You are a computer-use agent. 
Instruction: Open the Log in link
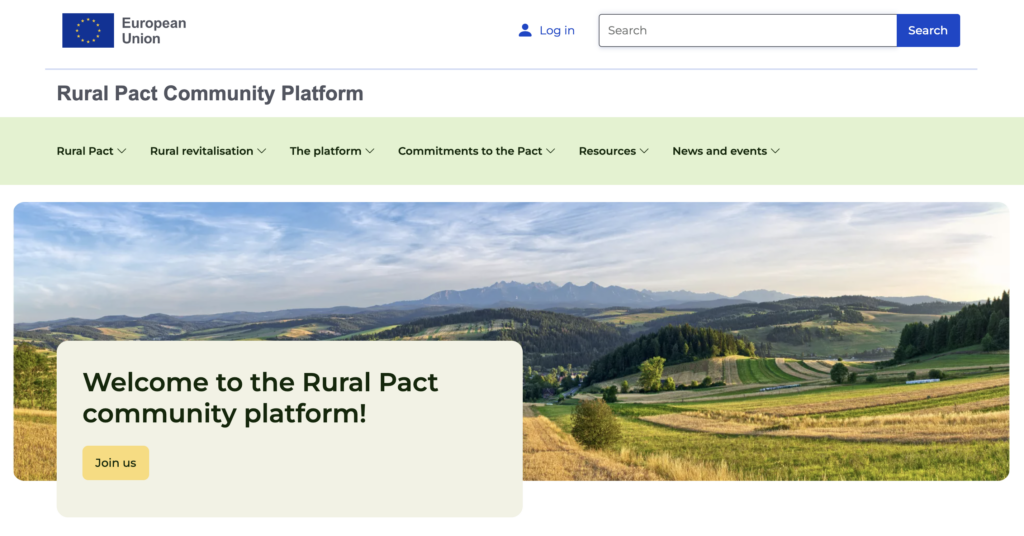[x=556, y=30]
